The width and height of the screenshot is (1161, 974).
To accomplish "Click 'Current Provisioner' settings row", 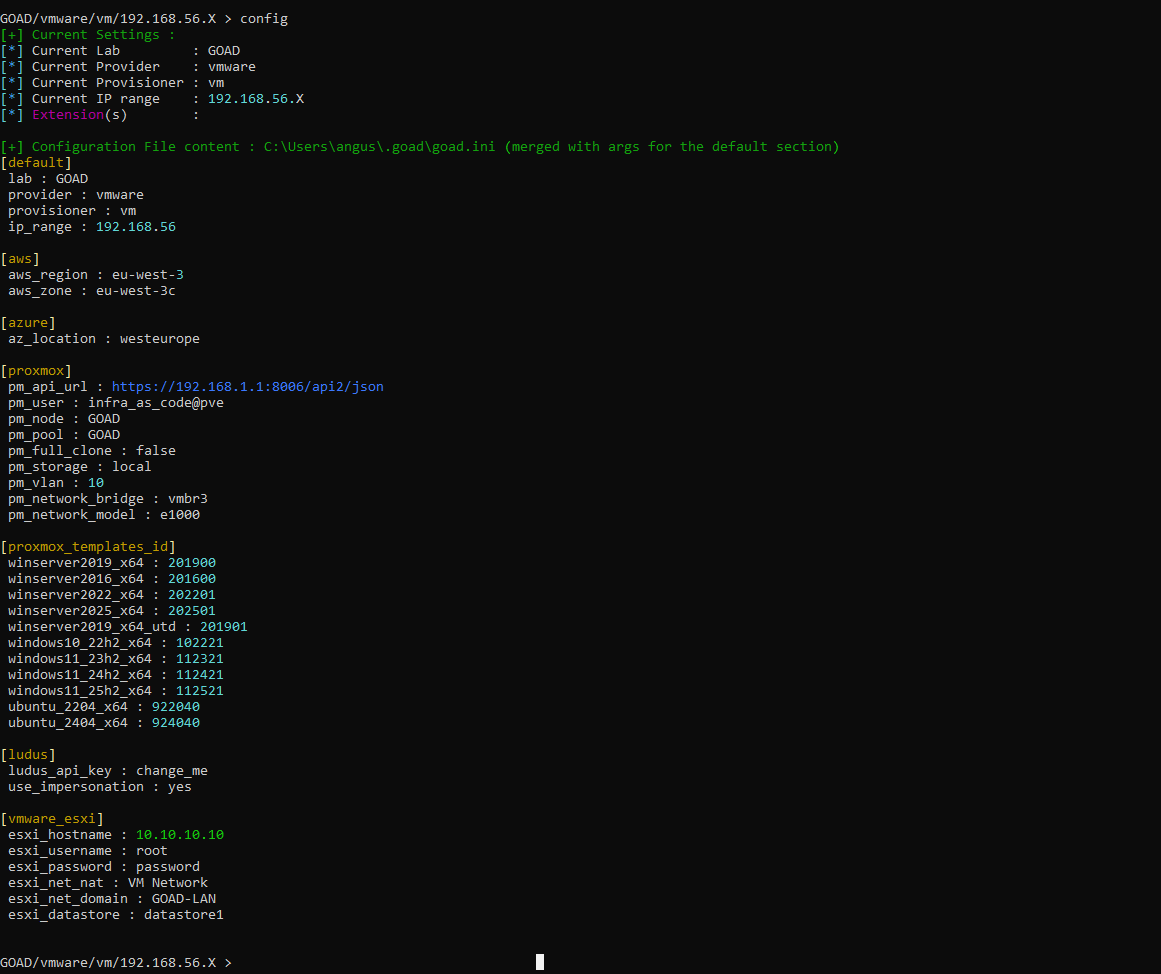I will (x=112, y=83).
